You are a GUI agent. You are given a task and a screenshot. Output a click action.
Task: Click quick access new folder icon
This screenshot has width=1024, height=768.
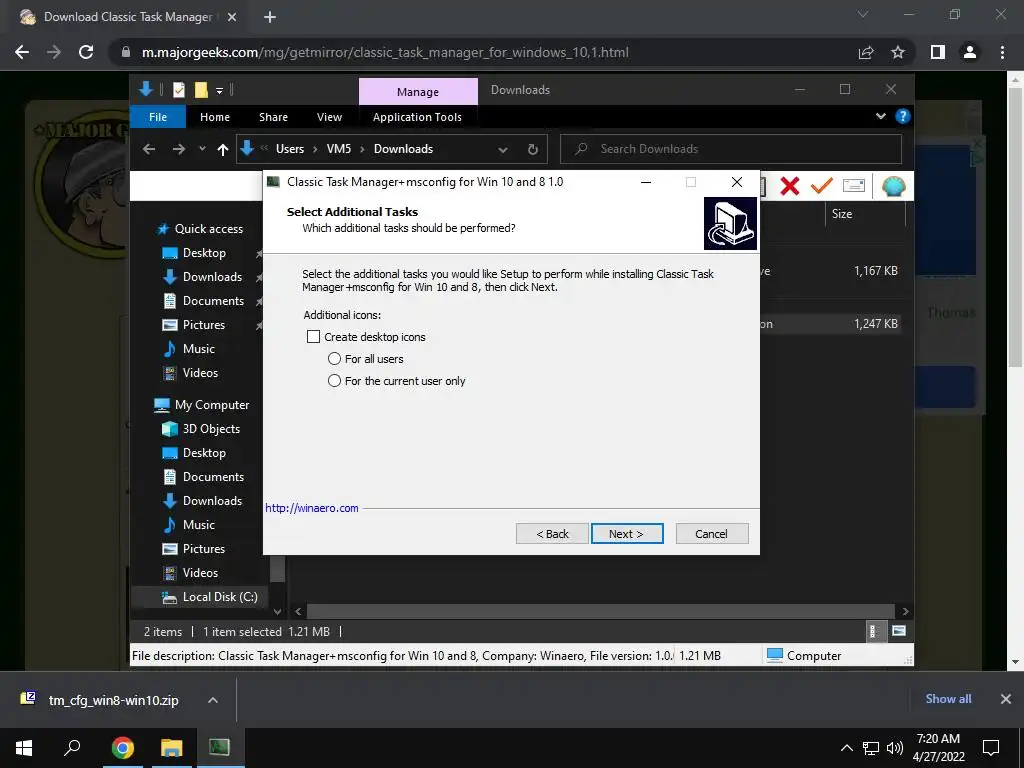point(201,89)
